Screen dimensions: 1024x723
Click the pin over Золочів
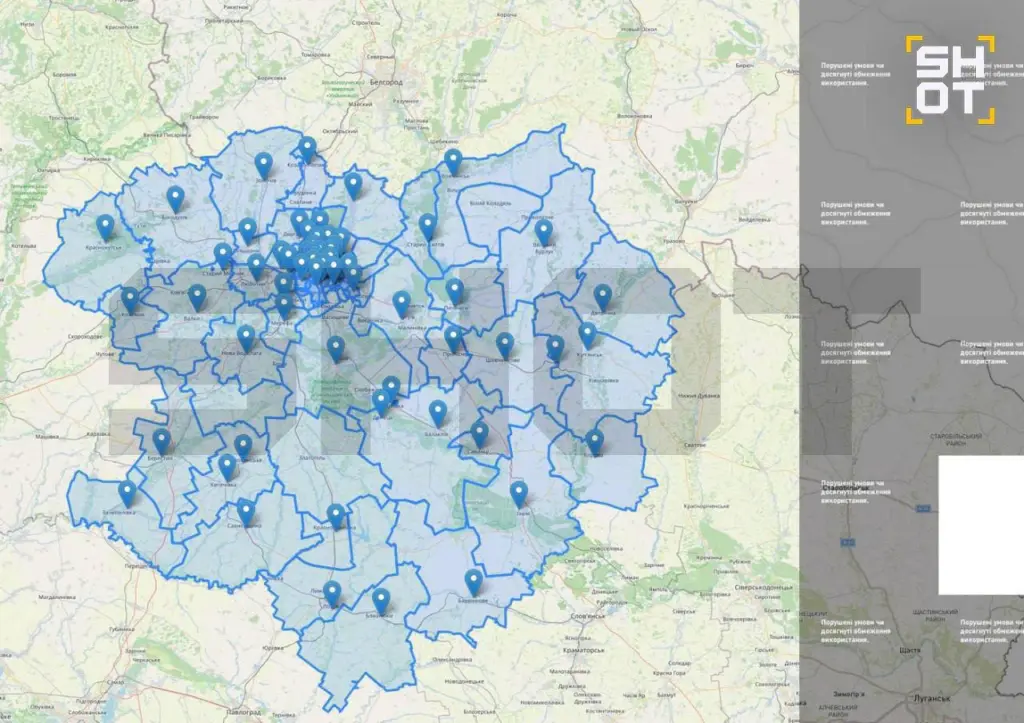click(263, 163)
